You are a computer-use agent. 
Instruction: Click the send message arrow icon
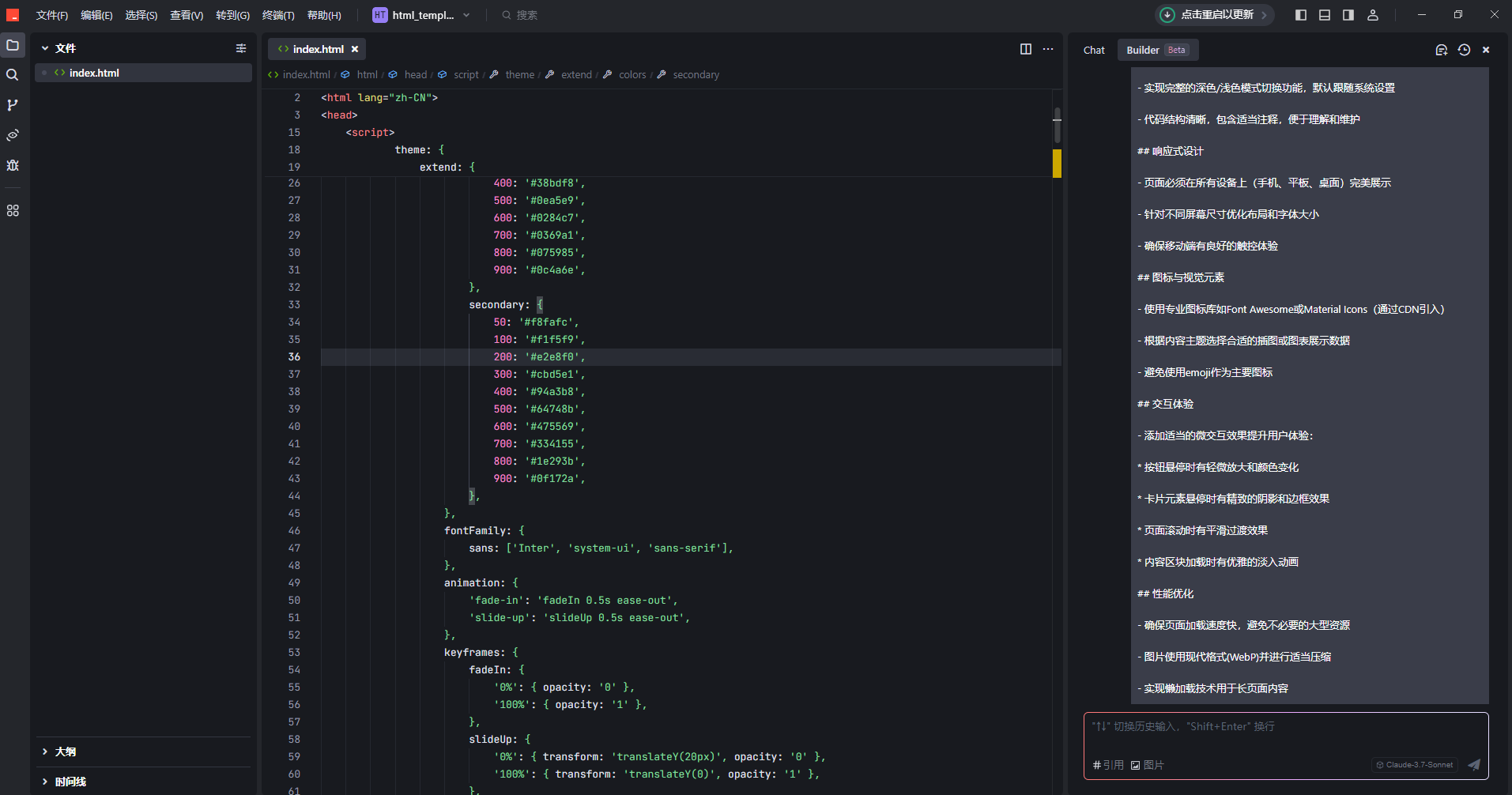pyautogui.click(x=1473, y=764)
